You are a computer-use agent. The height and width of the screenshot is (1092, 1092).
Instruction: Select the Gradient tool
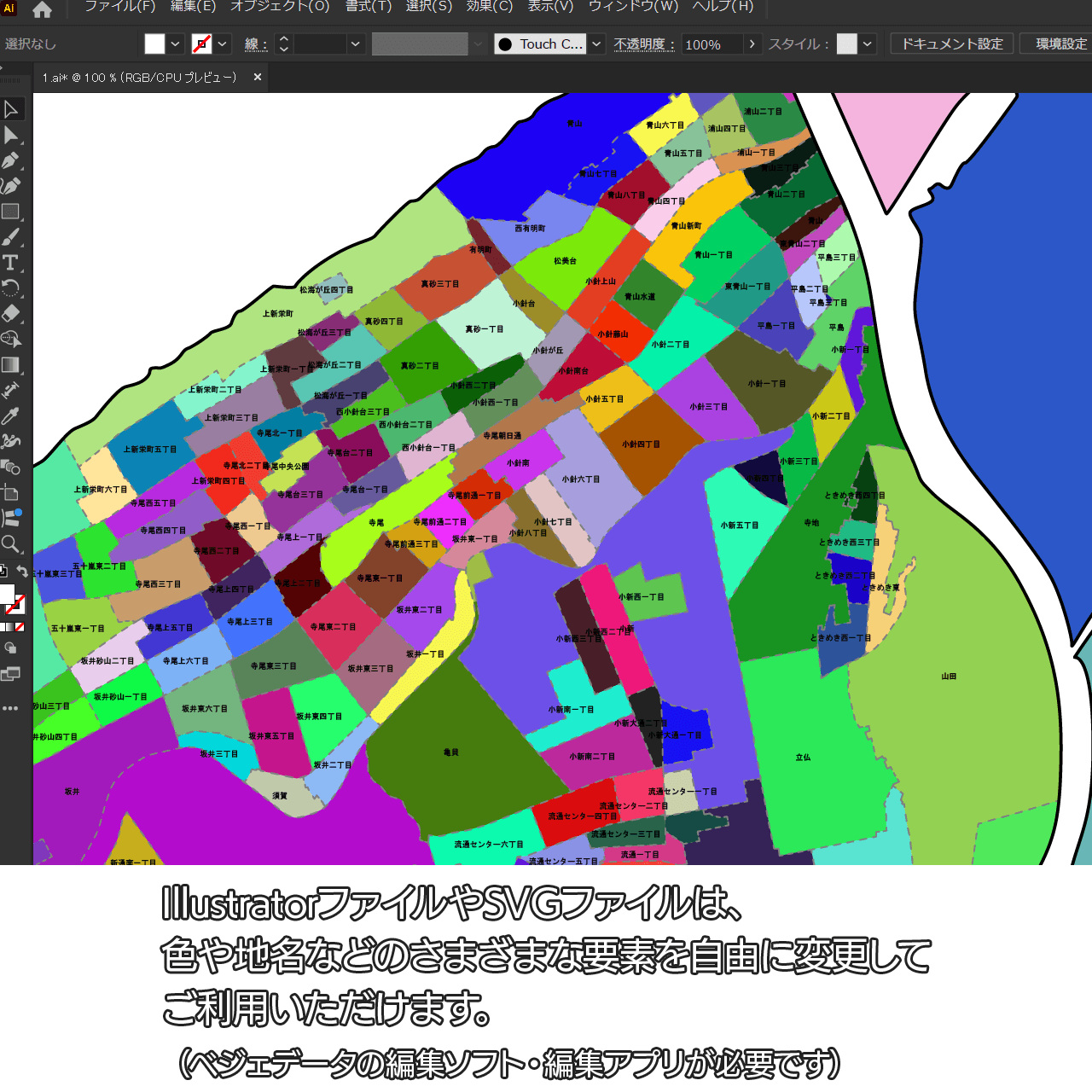click(11, 365)
